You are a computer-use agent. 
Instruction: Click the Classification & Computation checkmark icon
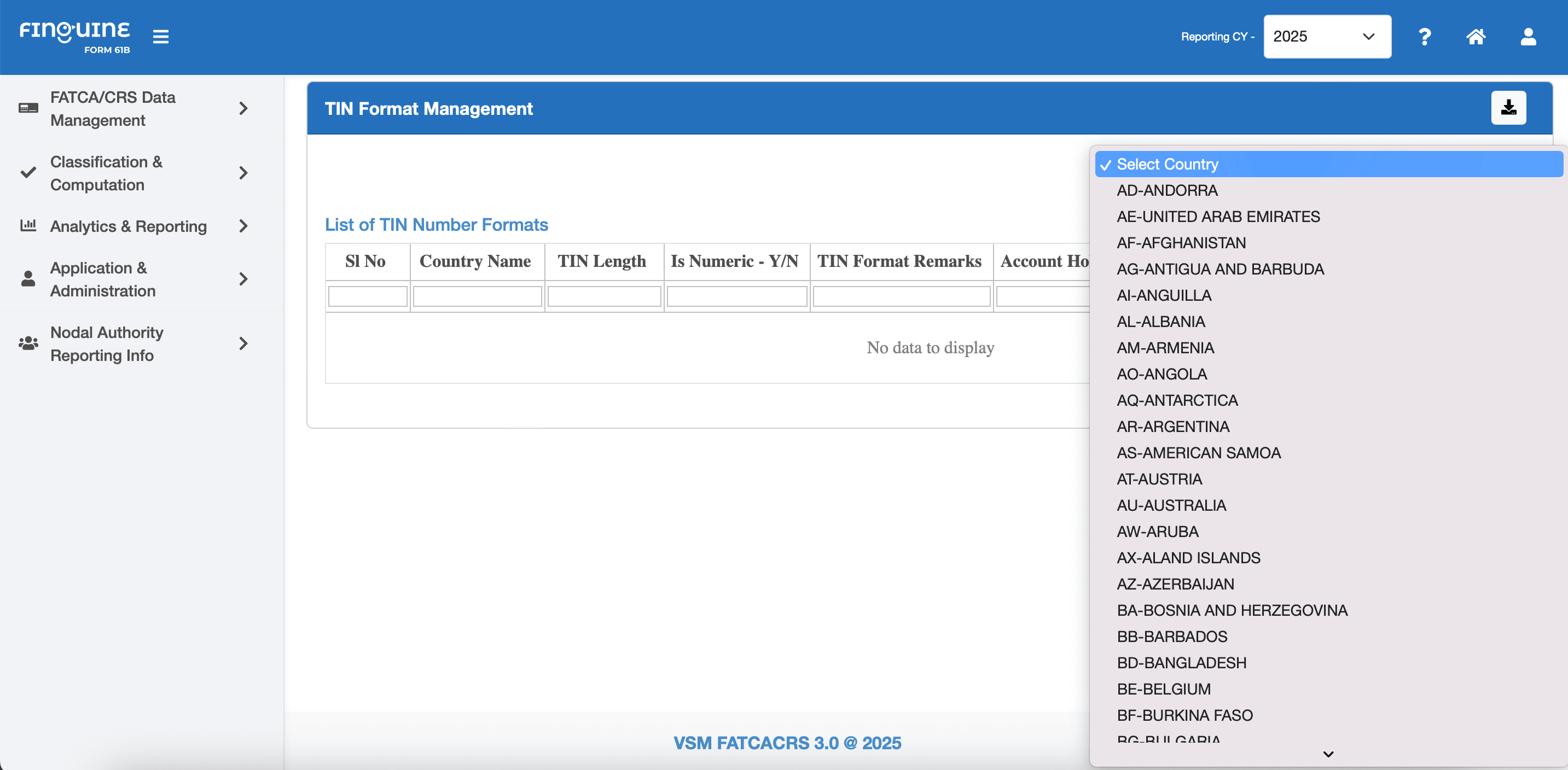tap(27, 173)
